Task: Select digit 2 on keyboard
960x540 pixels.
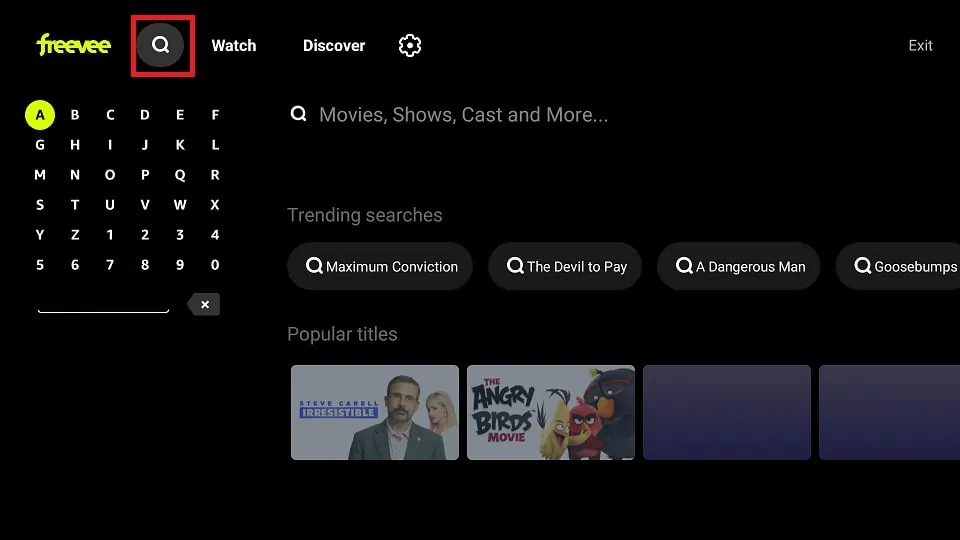Action: [145, 234]
